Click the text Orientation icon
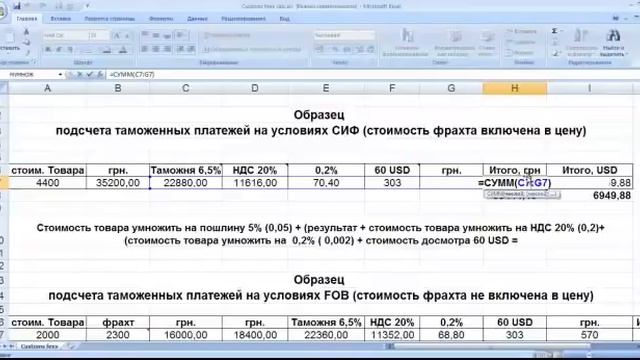Screen dimensions: 640x360 (182, 36)
